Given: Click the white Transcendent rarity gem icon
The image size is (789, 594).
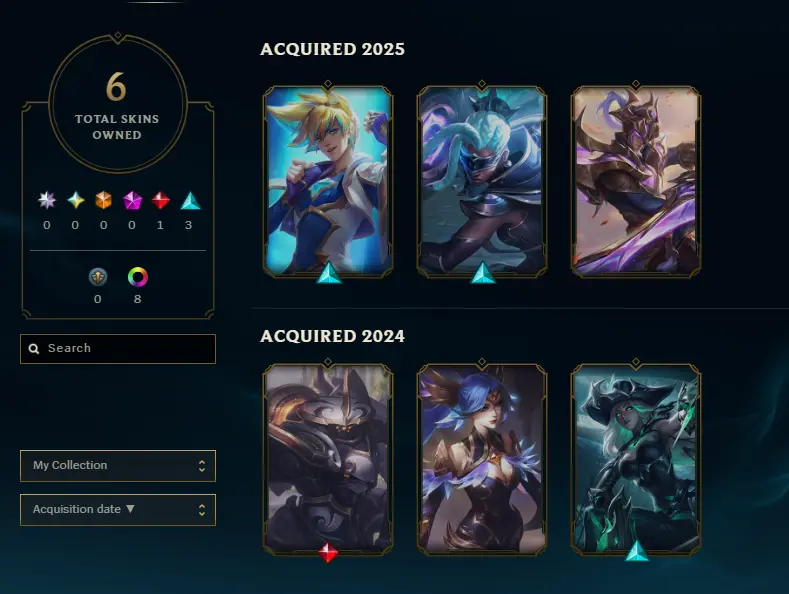Looking at the screenshot, I should click(x=47, y=200).
